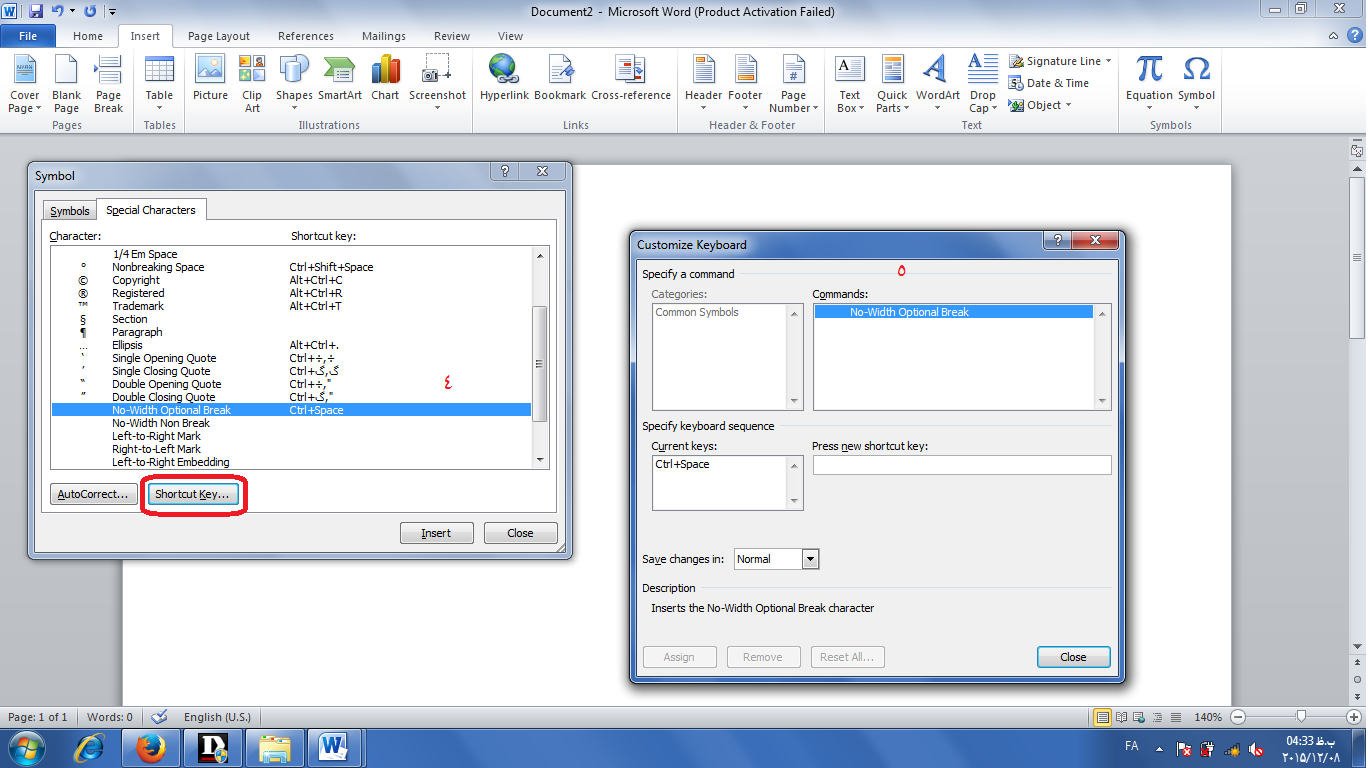Click Close in Customize Keyboard dialog

point(1073,657)
